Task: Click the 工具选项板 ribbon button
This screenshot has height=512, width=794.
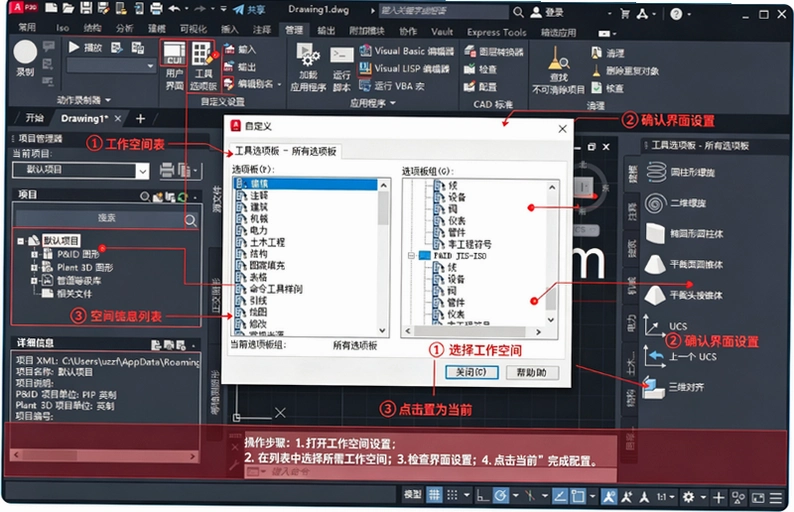Action: pyautogui.click(x=203, y=66)
